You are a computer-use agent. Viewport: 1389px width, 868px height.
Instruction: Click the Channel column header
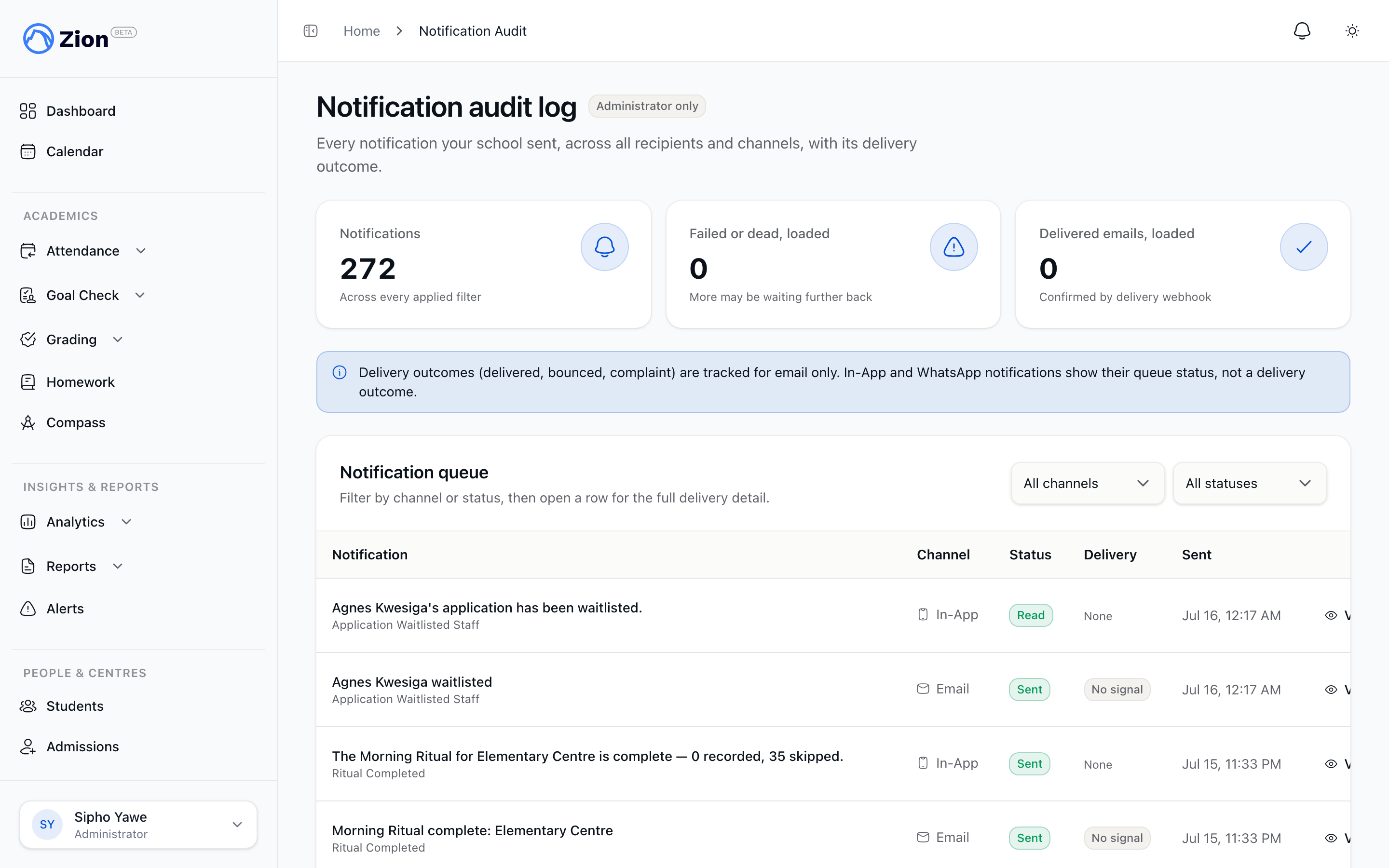click(x=943, y=555)
